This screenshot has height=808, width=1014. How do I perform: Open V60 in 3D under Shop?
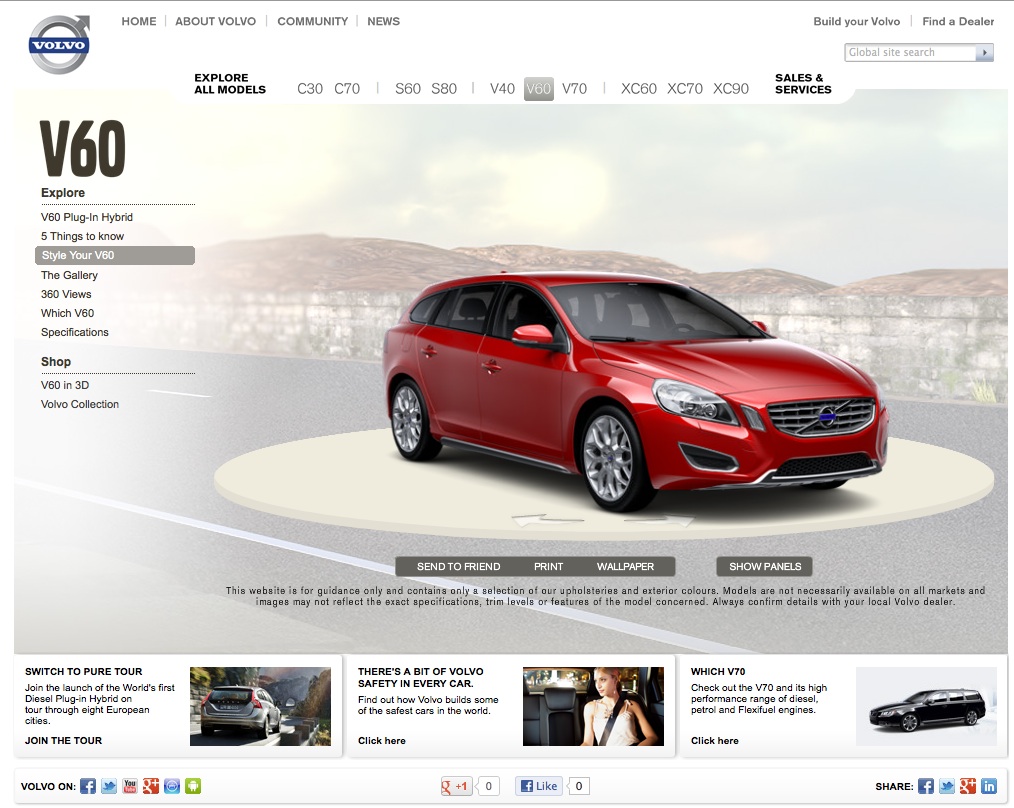coord(65,385)
